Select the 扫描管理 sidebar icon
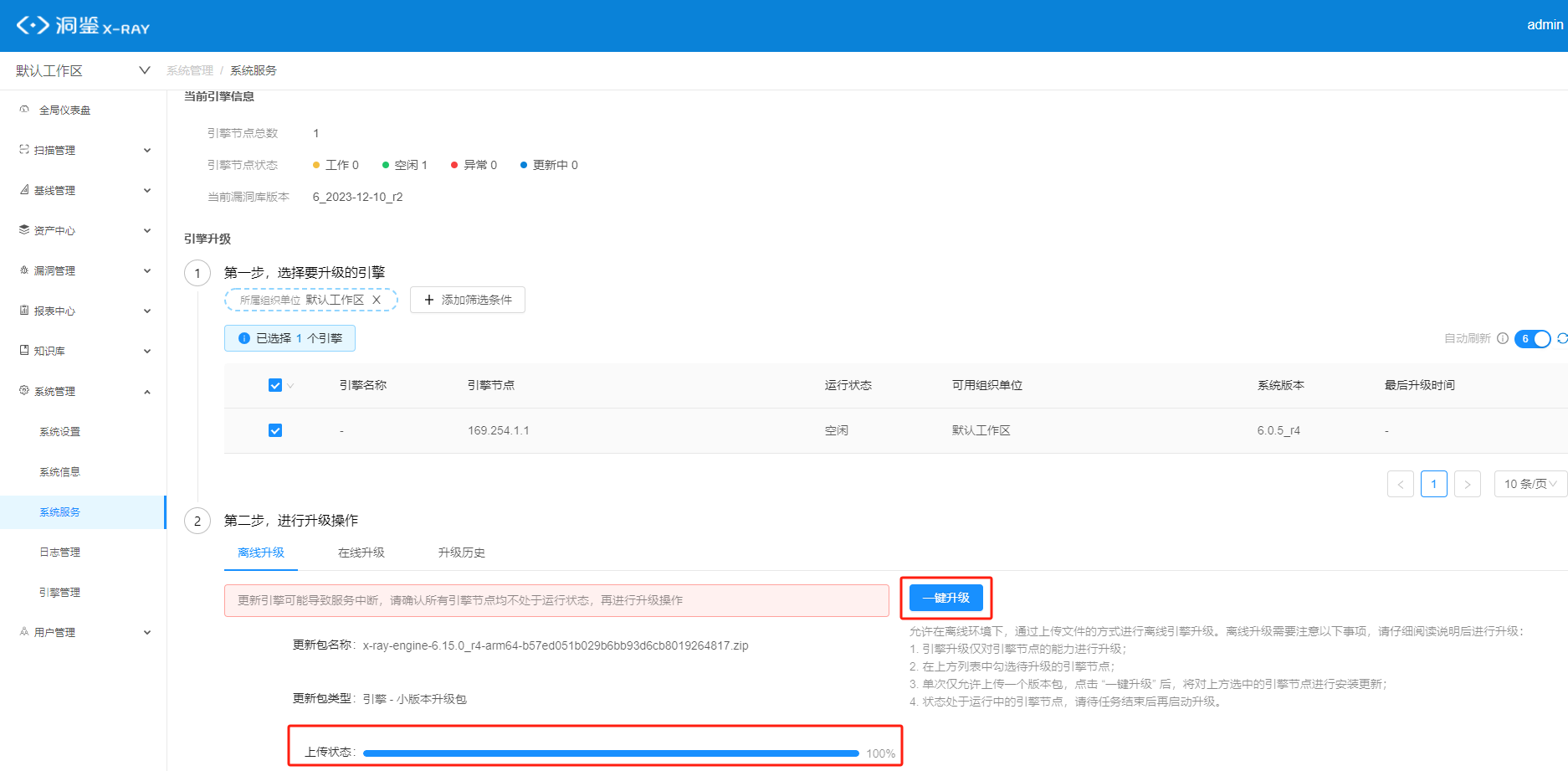The image size is (1568, 771). (x=23, y=149)
